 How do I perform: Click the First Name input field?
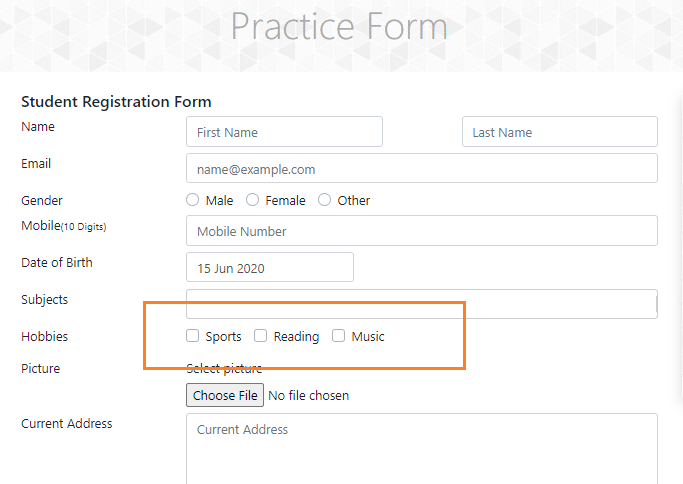coord(284,132)
